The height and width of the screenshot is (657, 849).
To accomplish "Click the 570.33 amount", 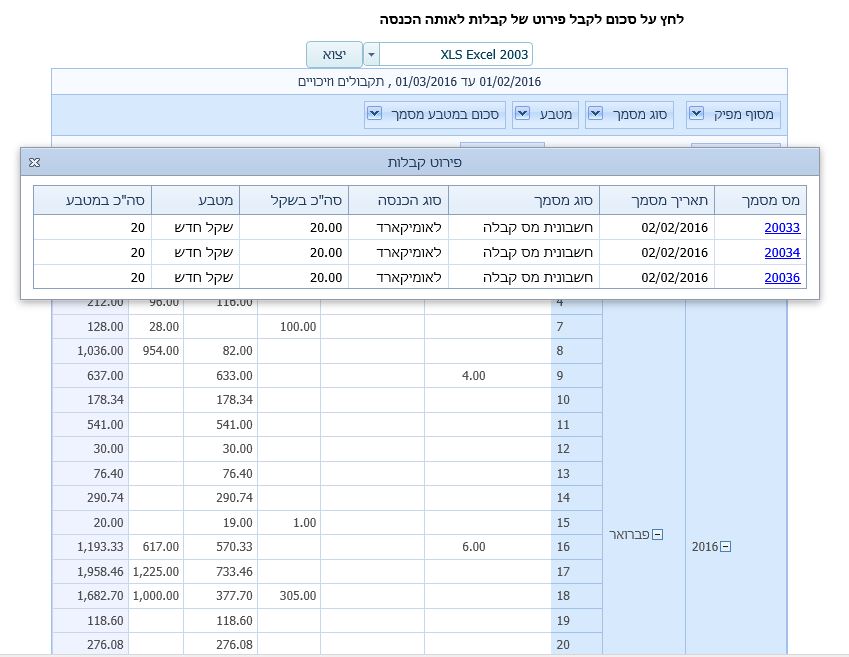I will click(x=234, y=547).
